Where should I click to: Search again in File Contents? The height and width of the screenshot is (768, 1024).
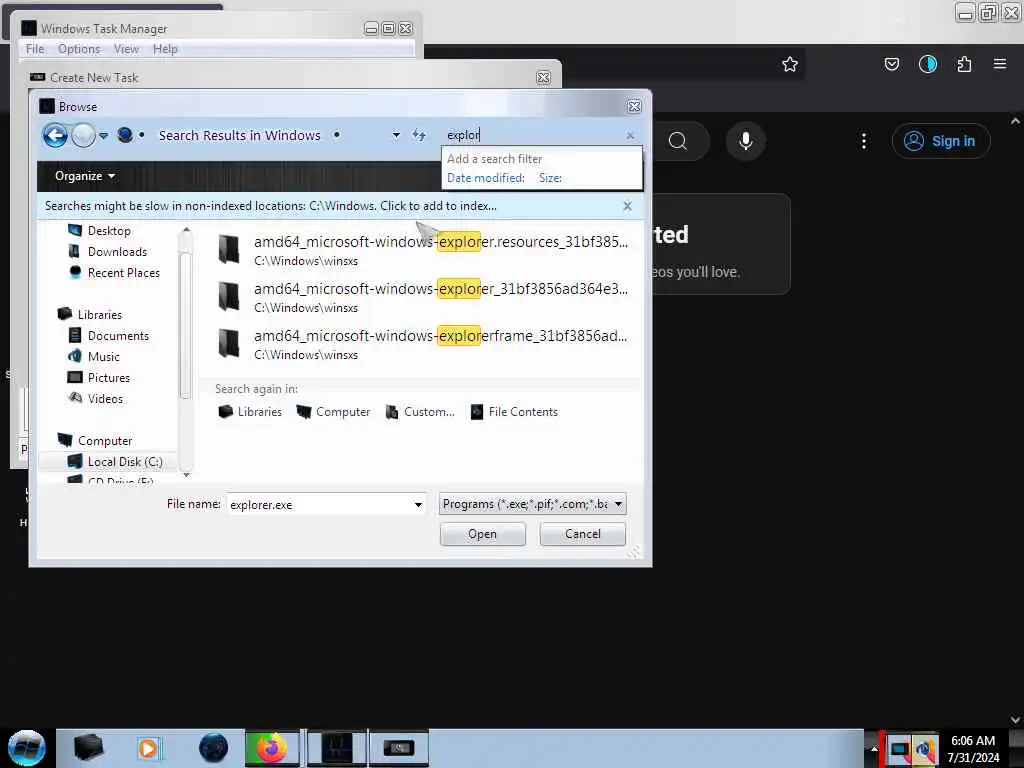(515, 411)
